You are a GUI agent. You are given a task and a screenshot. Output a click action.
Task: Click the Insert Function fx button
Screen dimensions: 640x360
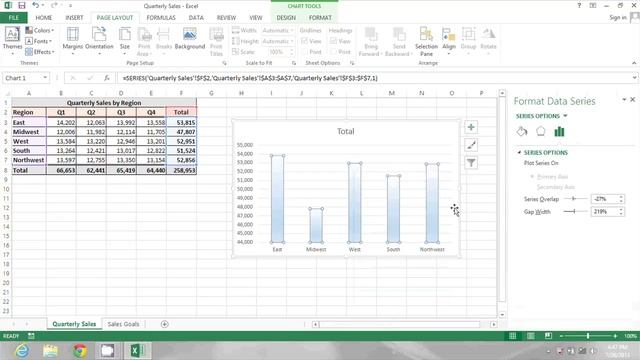(x=107, y=78)
